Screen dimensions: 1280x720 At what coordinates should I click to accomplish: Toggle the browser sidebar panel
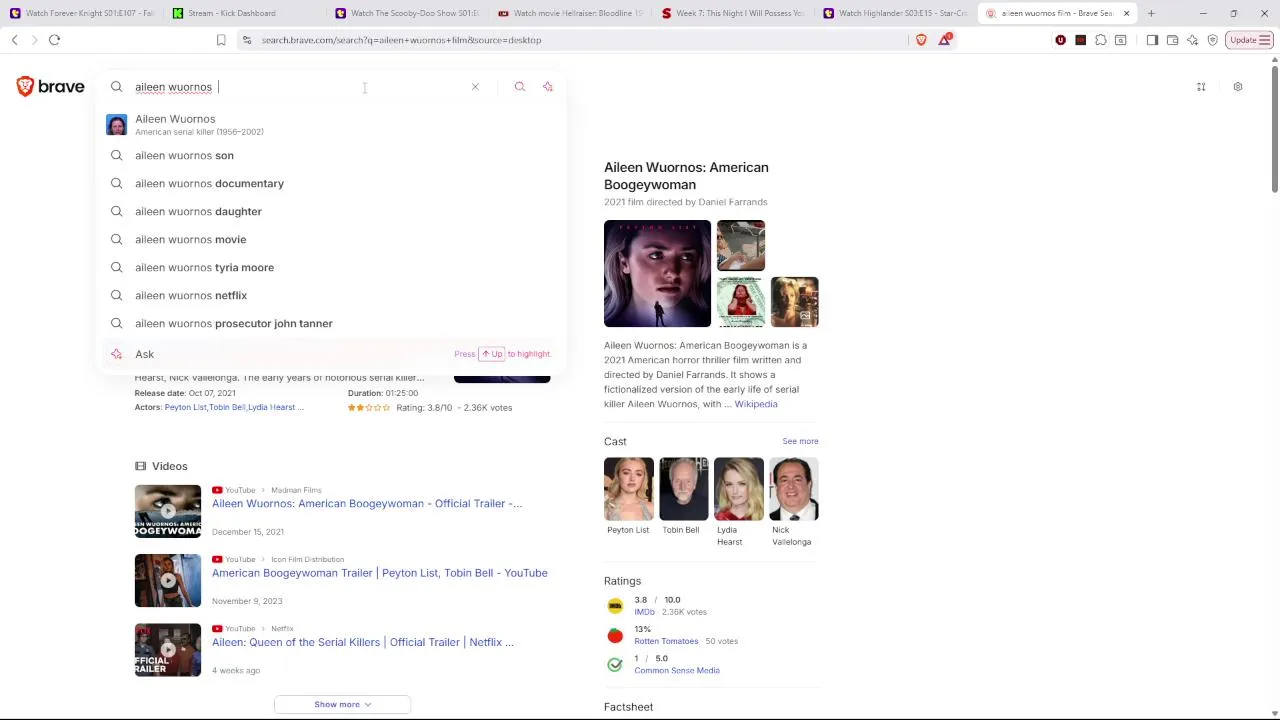[1152, 40]
